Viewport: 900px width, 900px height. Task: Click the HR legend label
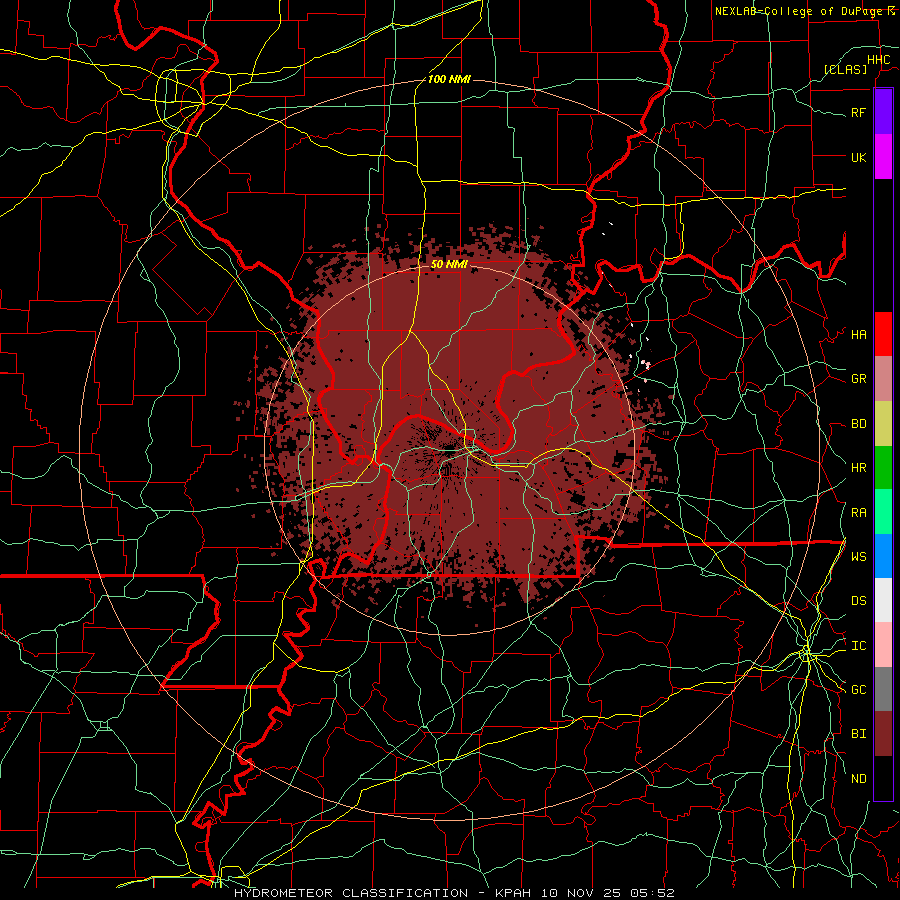tap(858, 468)
